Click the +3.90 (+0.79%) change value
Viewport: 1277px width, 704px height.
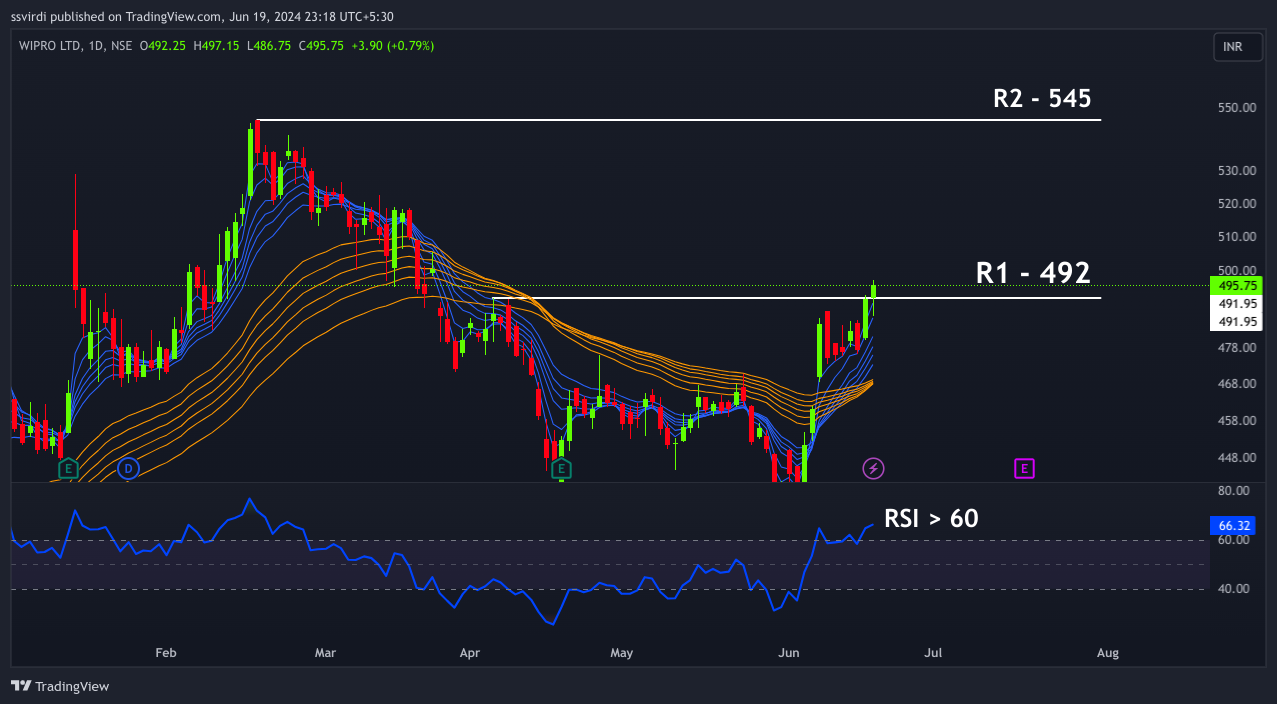pyautogui.click(x=392, y=46)
